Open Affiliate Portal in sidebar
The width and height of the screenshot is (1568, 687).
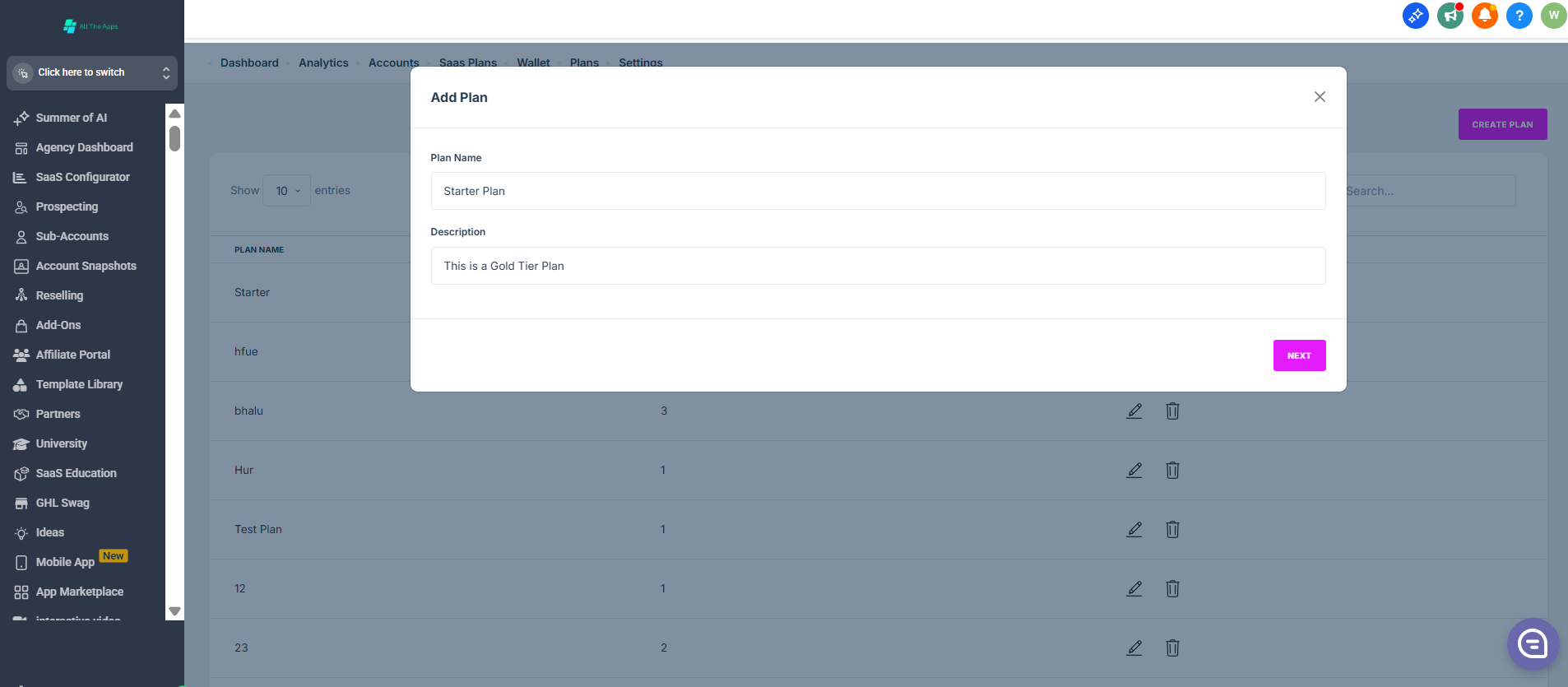click(x=72, y=355)
